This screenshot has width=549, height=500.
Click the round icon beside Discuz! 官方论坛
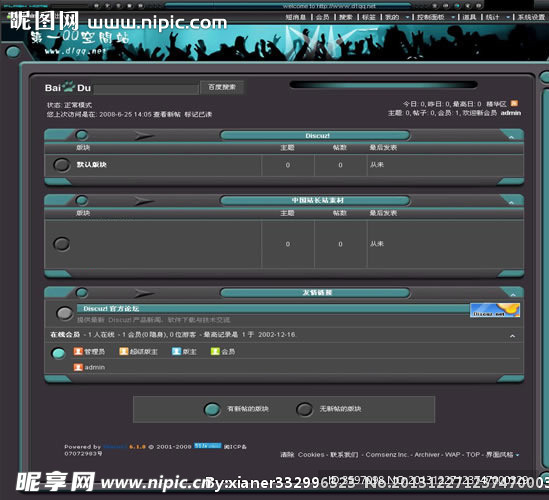[64, 313]
